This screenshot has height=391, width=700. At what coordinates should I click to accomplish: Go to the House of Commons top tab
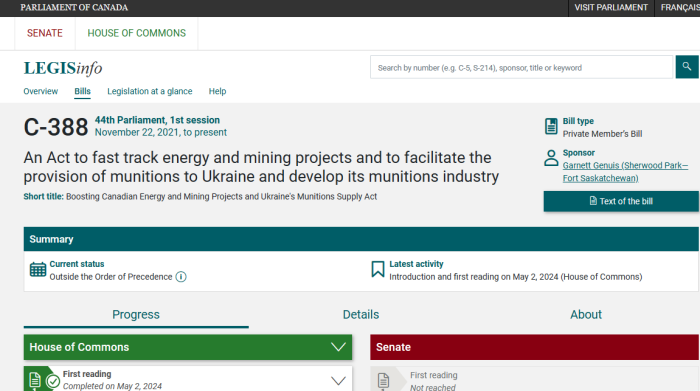pos(137,33)
